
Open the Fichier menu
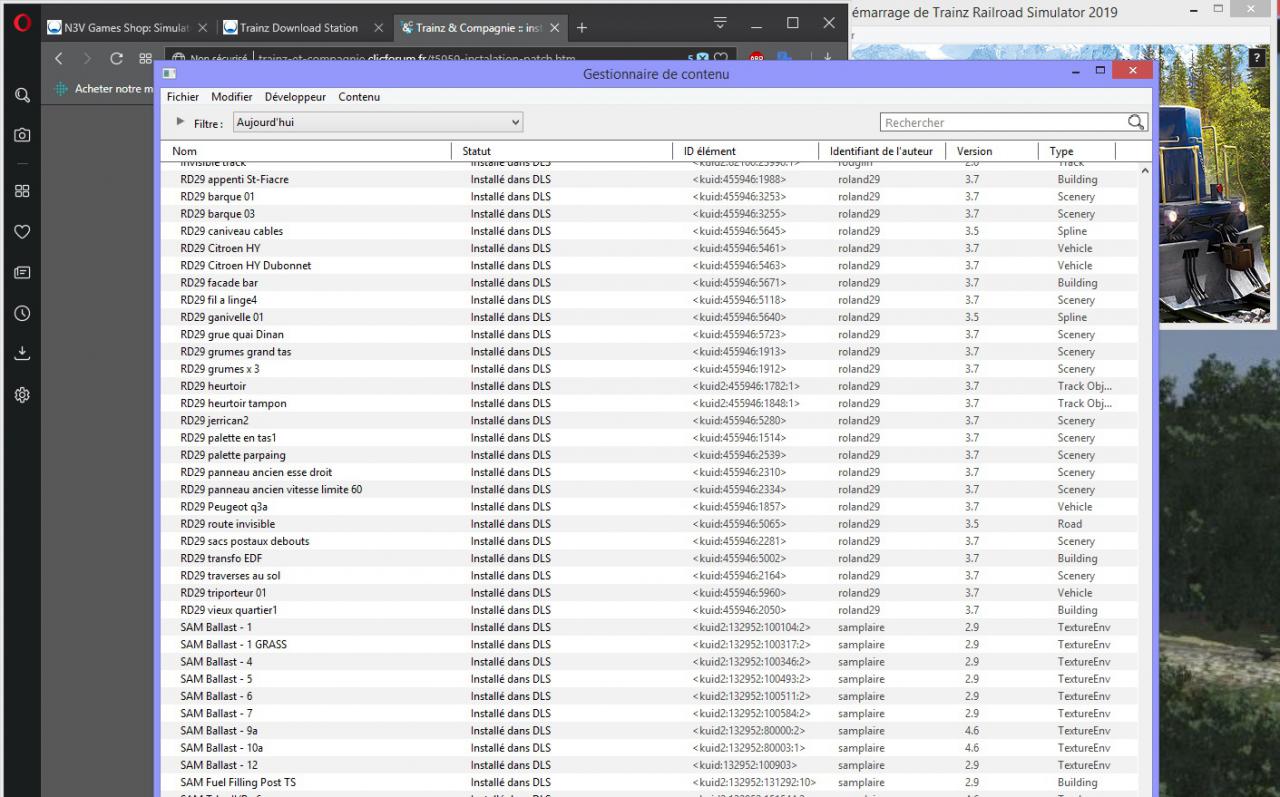[x=183, y=97]
